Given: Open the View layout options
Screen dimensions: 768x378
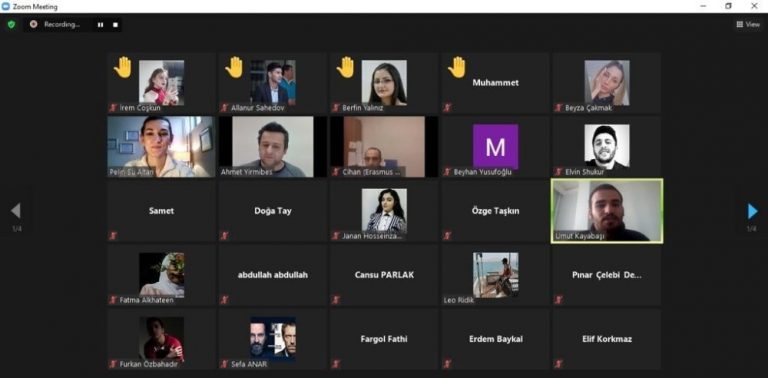Looking at the screenshot, I should click(x=748, y=24).
